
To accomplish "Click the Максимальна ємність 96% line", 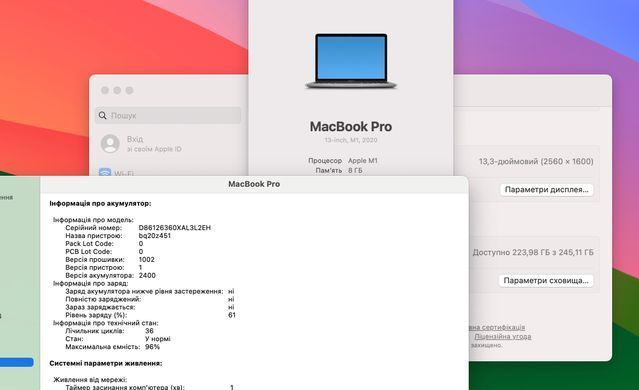I will (x=112, y=347).
